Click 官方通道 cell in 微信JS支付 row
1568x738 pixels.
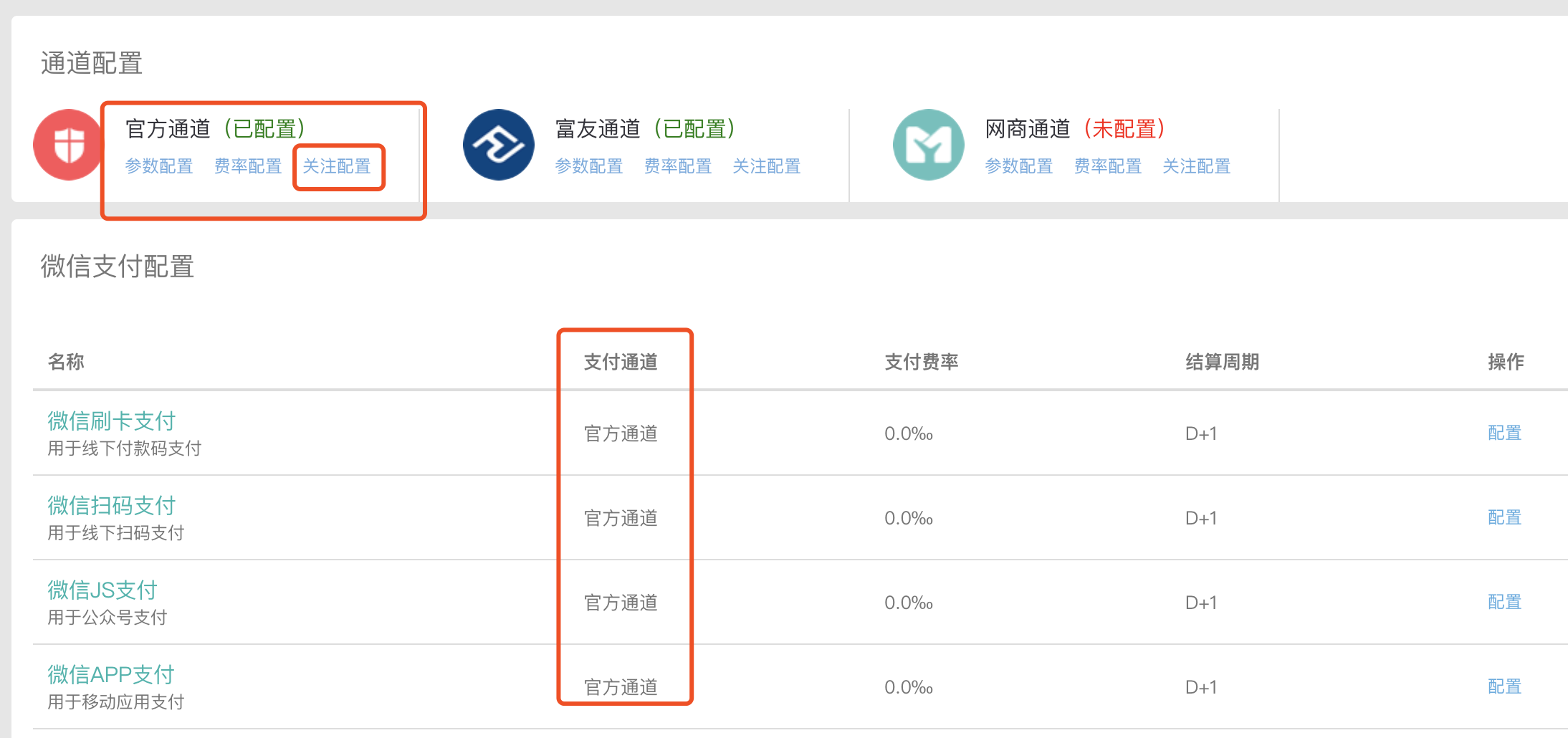pyautogui.click(x=621, y=603)
